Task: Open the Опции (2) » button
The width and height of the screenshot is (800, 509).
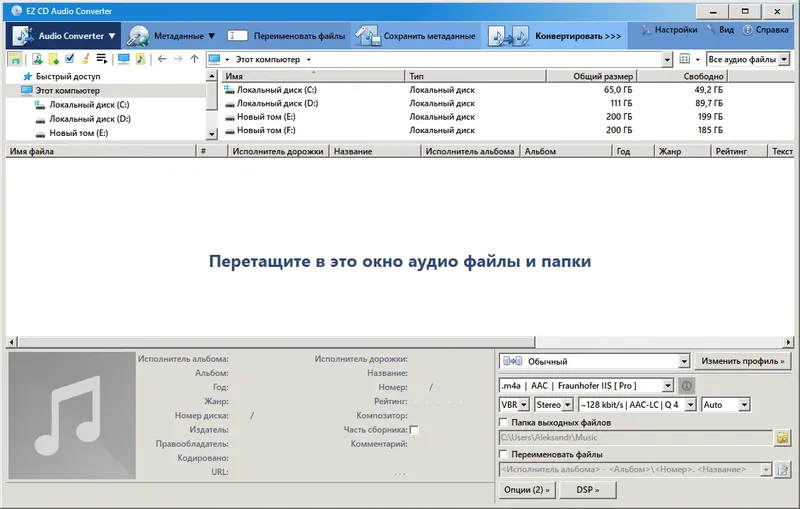Action: click(x=527, y=490)
